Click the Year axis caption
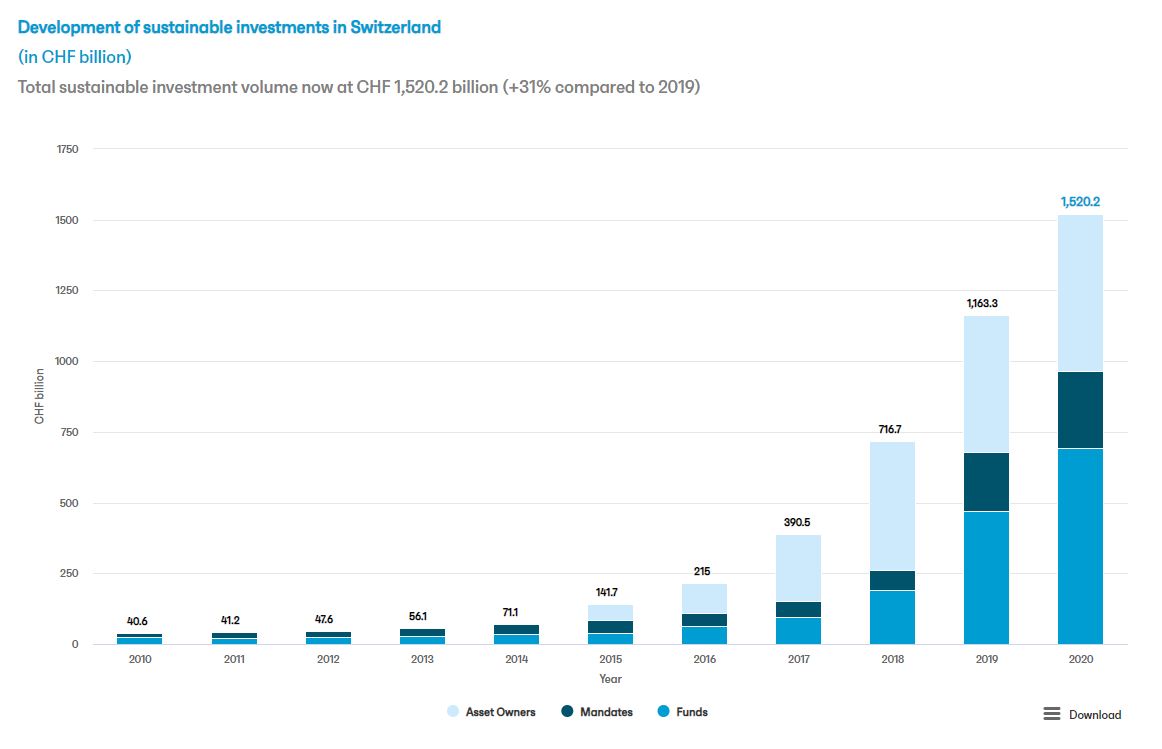 610,678
